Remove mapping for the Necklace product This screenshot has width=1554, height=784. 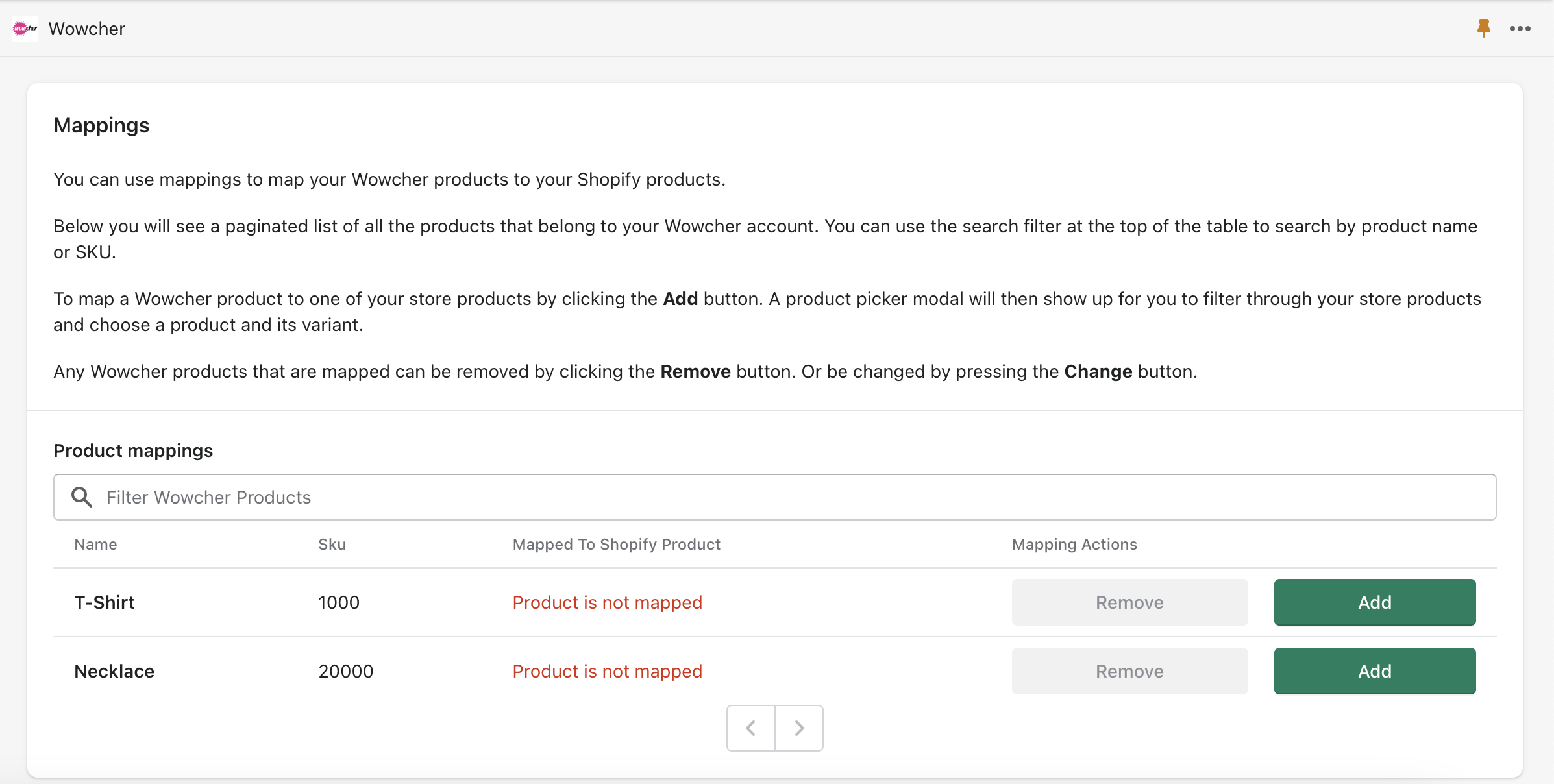click(1129, 671)
